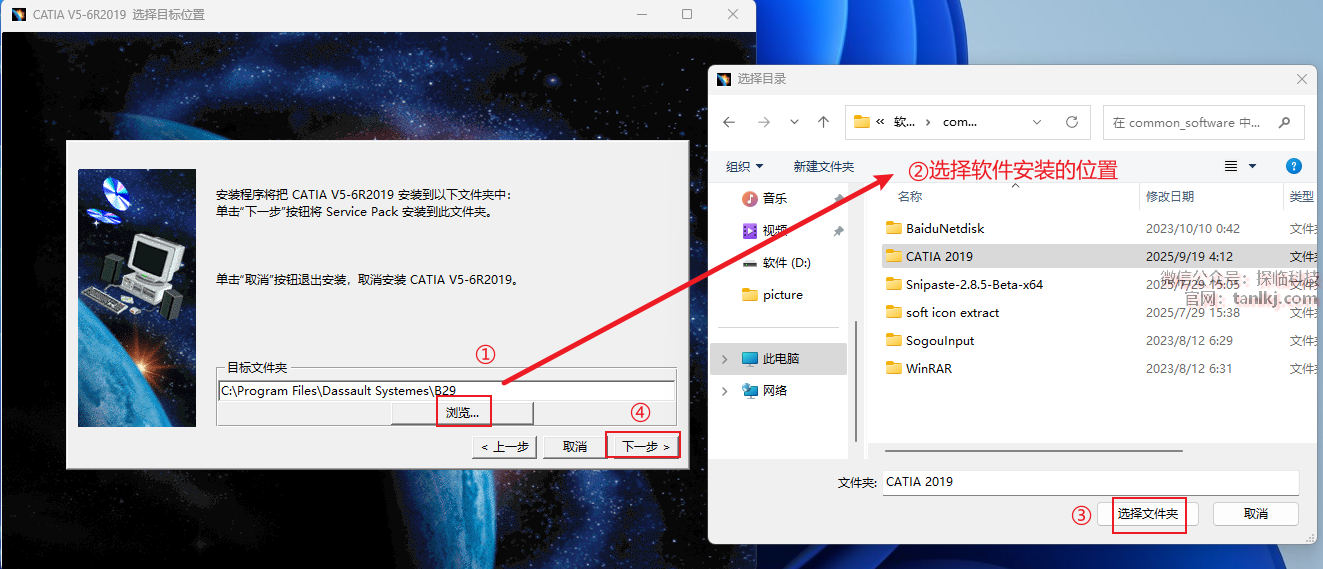Sort by the 修改日期 column header
Image resolution: width=1323 pixels, height=569 pixels.
pyautogui.click(x=1169, y=196)
